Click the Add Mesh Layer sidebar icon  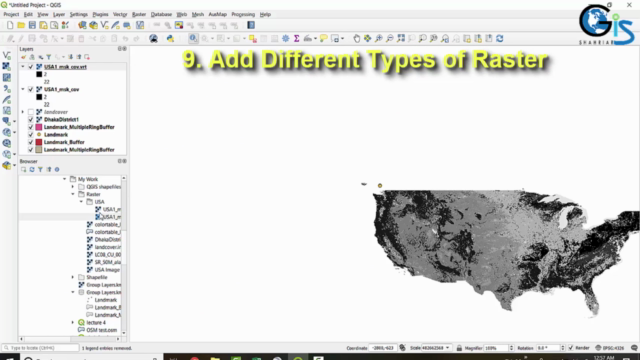[7, 77]
